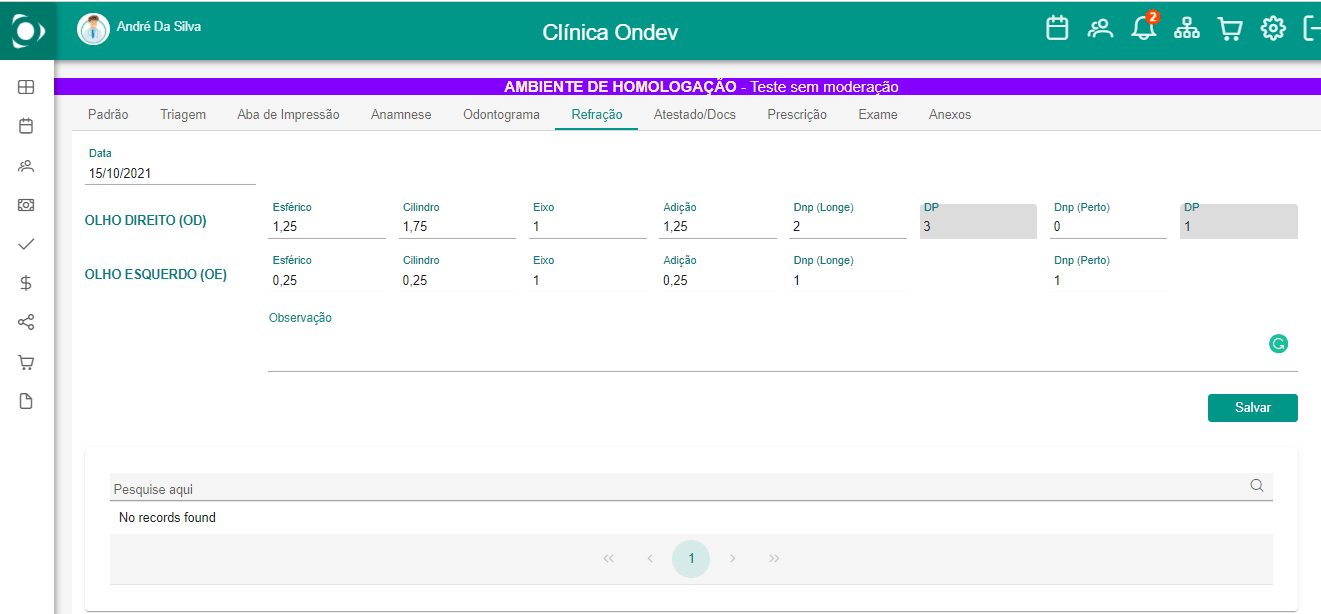Screen dimensions: 1321x614
Task: Click the dashboard grid icon in sidebar
Action: coord(26,87)
